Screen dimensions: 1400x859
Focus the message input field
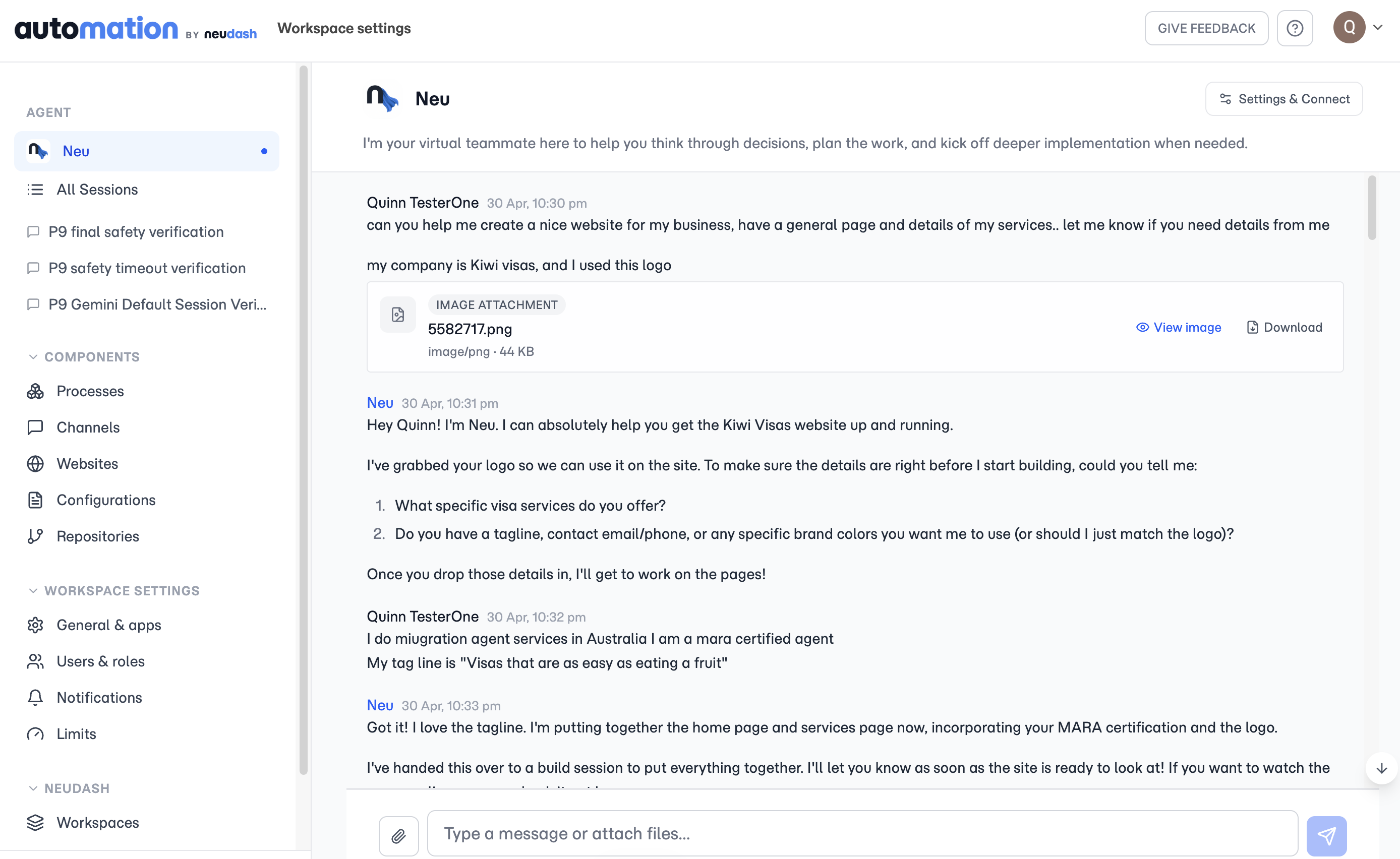pyautogui.click(x=862, y=833)
